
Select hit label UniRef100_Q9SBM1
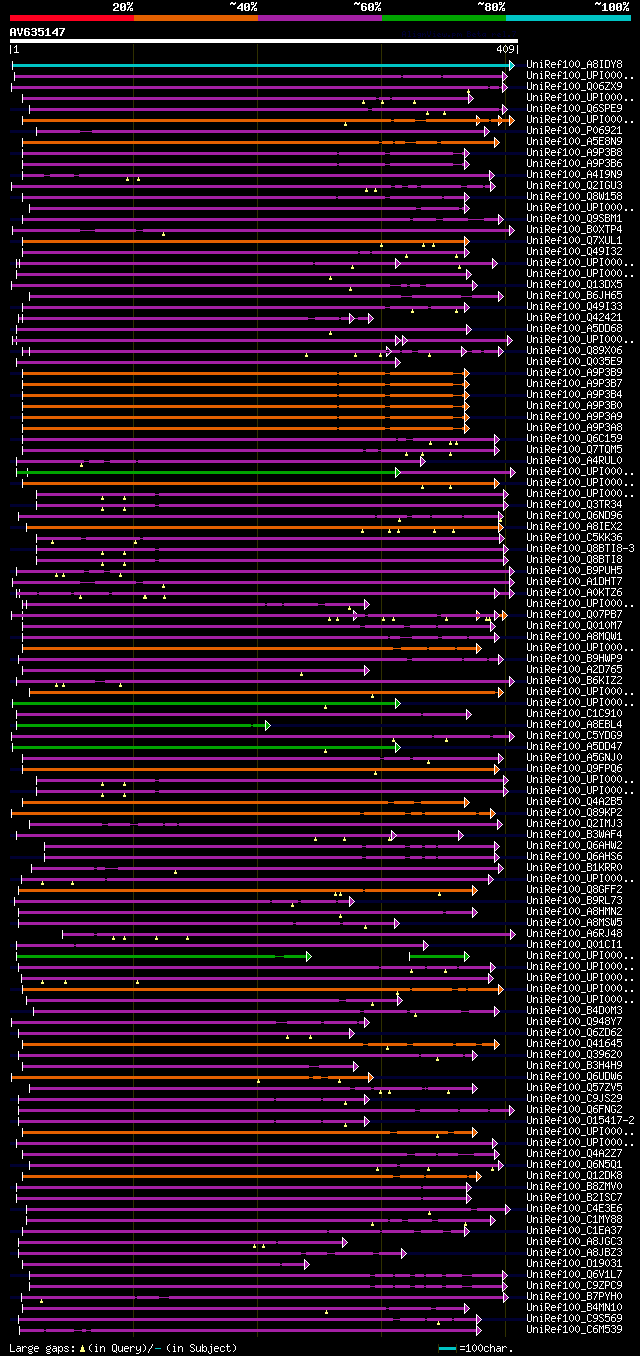[x=576, y=219]
